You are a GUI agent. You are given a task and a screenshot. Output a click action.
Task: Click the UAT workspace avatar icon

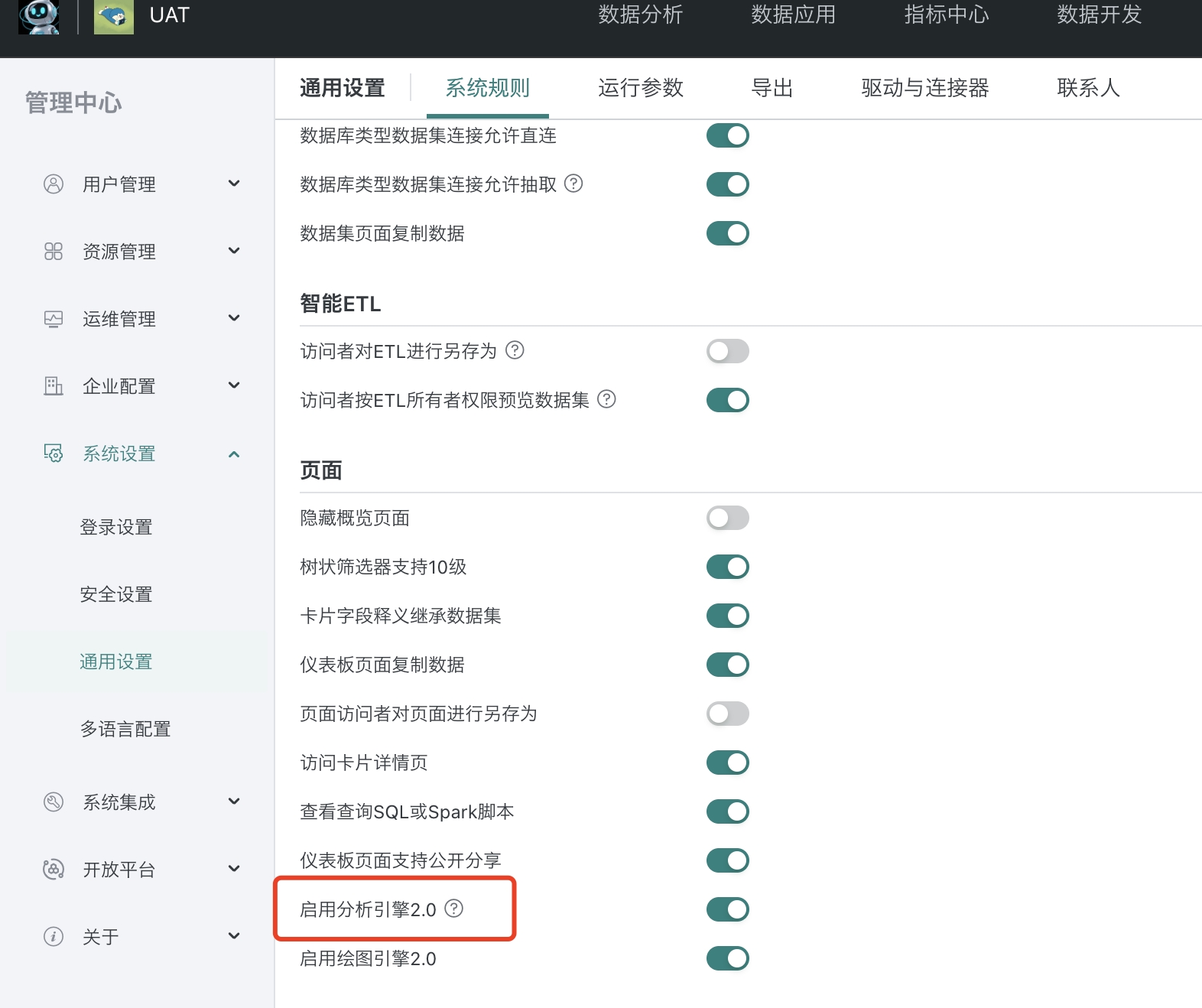114,16
